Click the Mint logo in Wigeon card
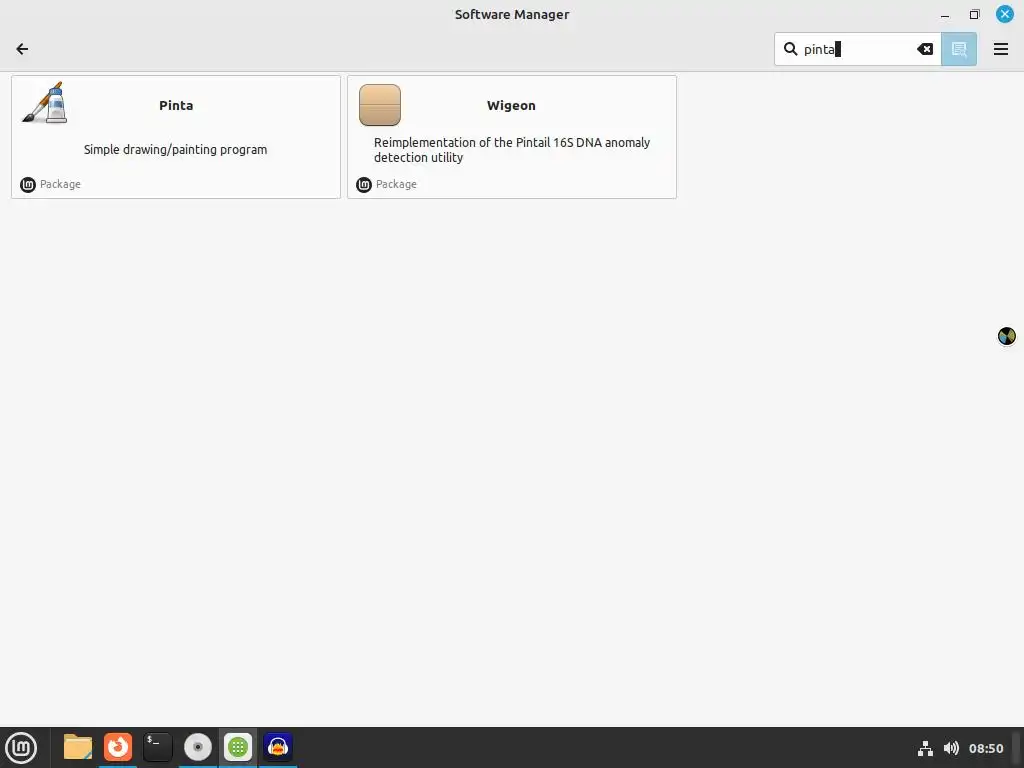This screenshot has height=768, width=1024. [x=364, y=185]
